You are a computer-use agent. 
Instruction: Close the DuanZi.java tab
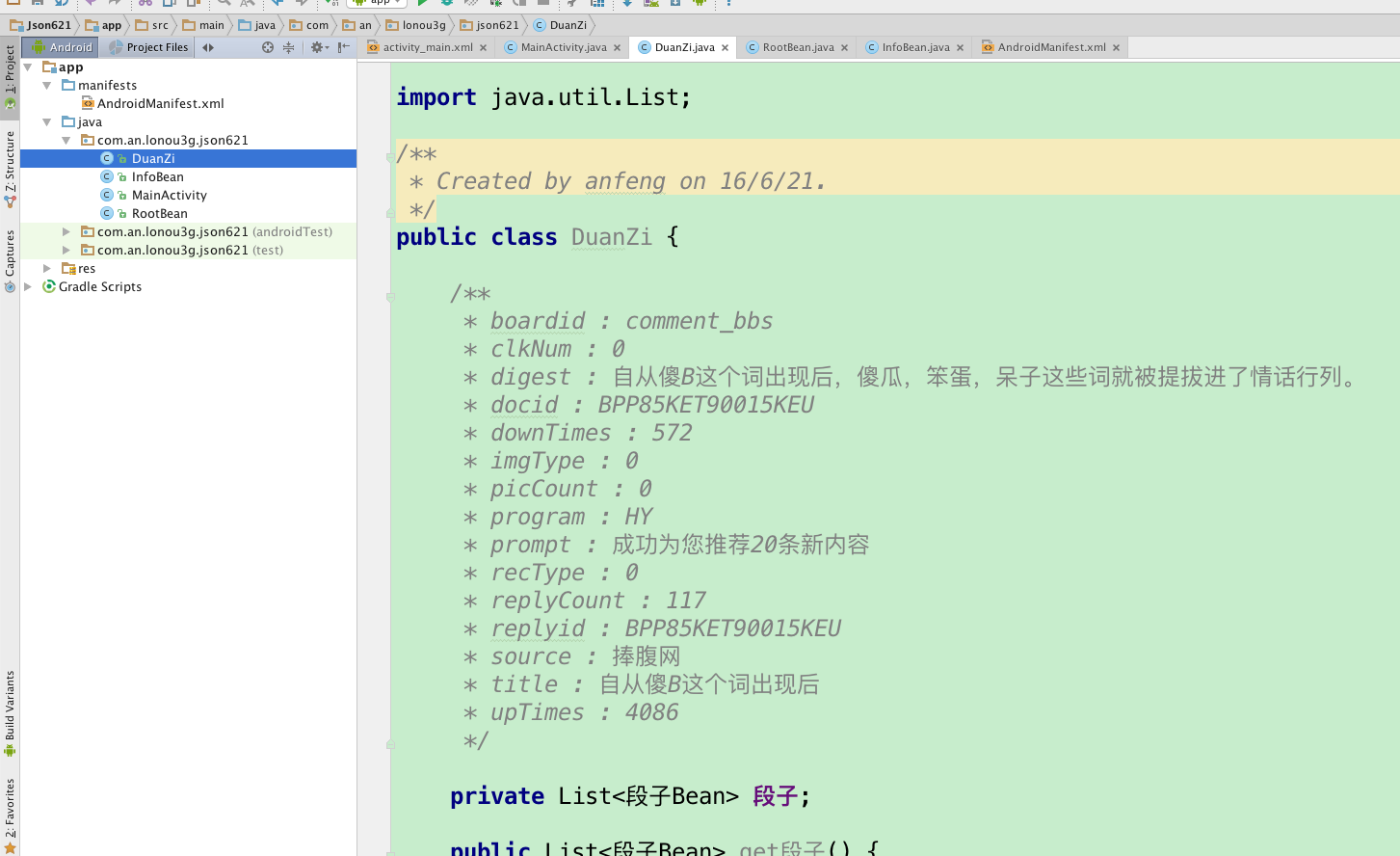pos(726,48)
